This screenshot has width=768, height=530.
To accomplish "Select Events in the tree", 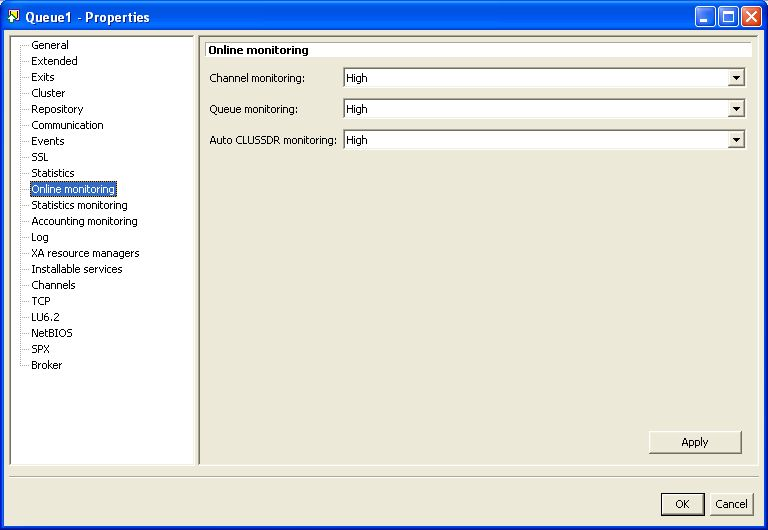I will [48, 141].
